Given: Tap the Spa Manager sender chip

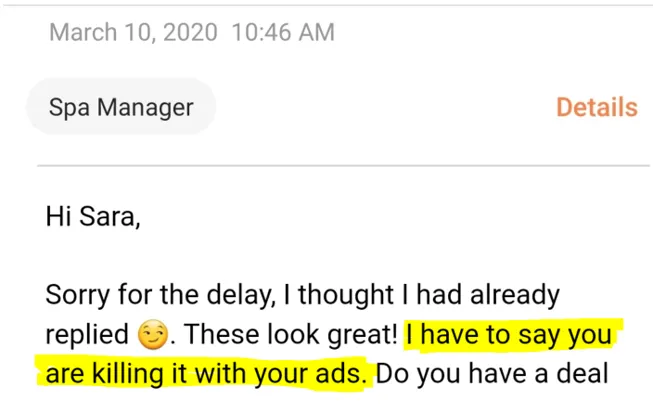Looking at the screenshot, I should 121,107.
